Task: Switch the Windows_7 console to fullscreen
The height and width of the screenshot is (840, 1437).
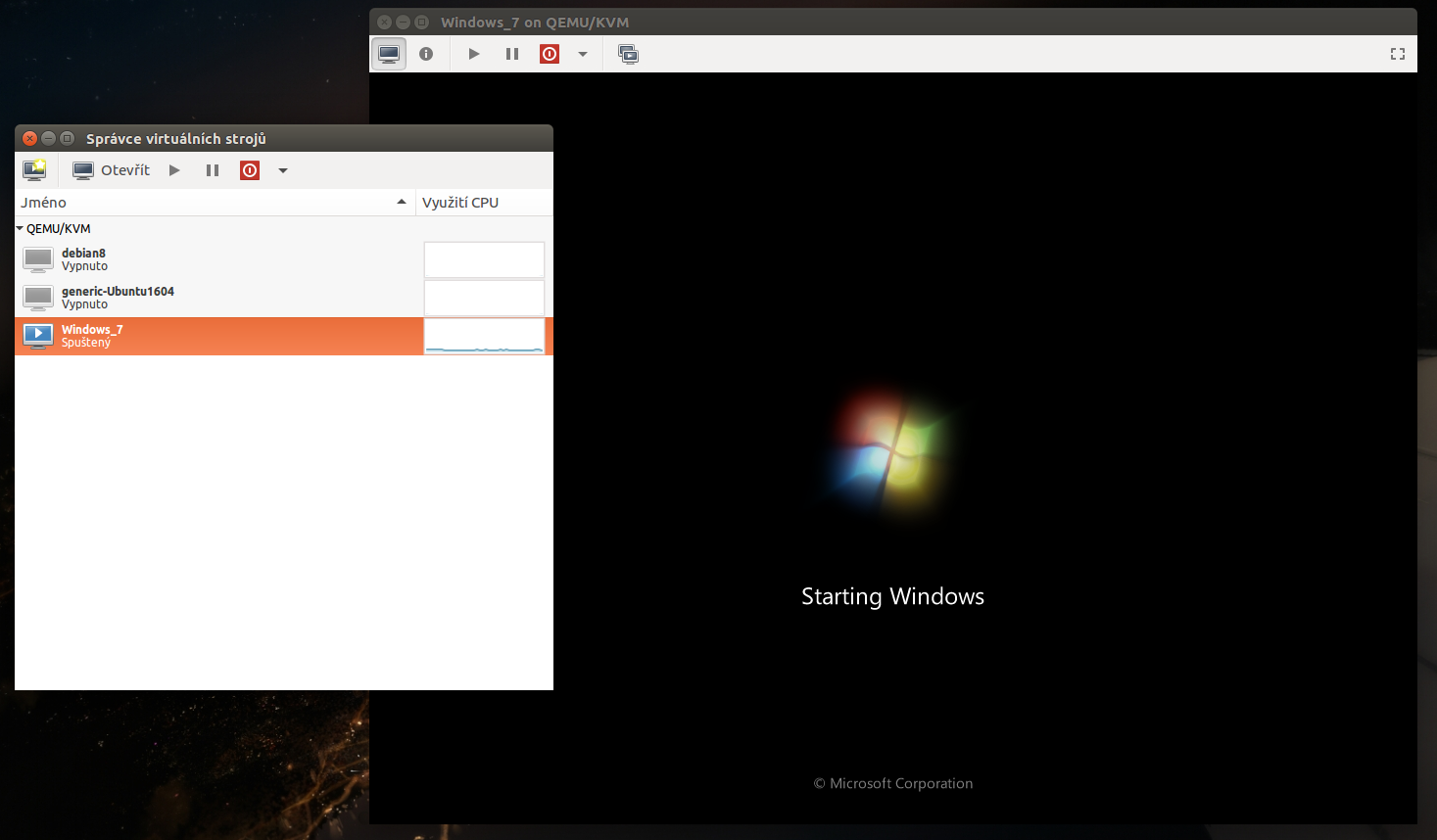Action: pyautogui.click(x=1398, y=54)
